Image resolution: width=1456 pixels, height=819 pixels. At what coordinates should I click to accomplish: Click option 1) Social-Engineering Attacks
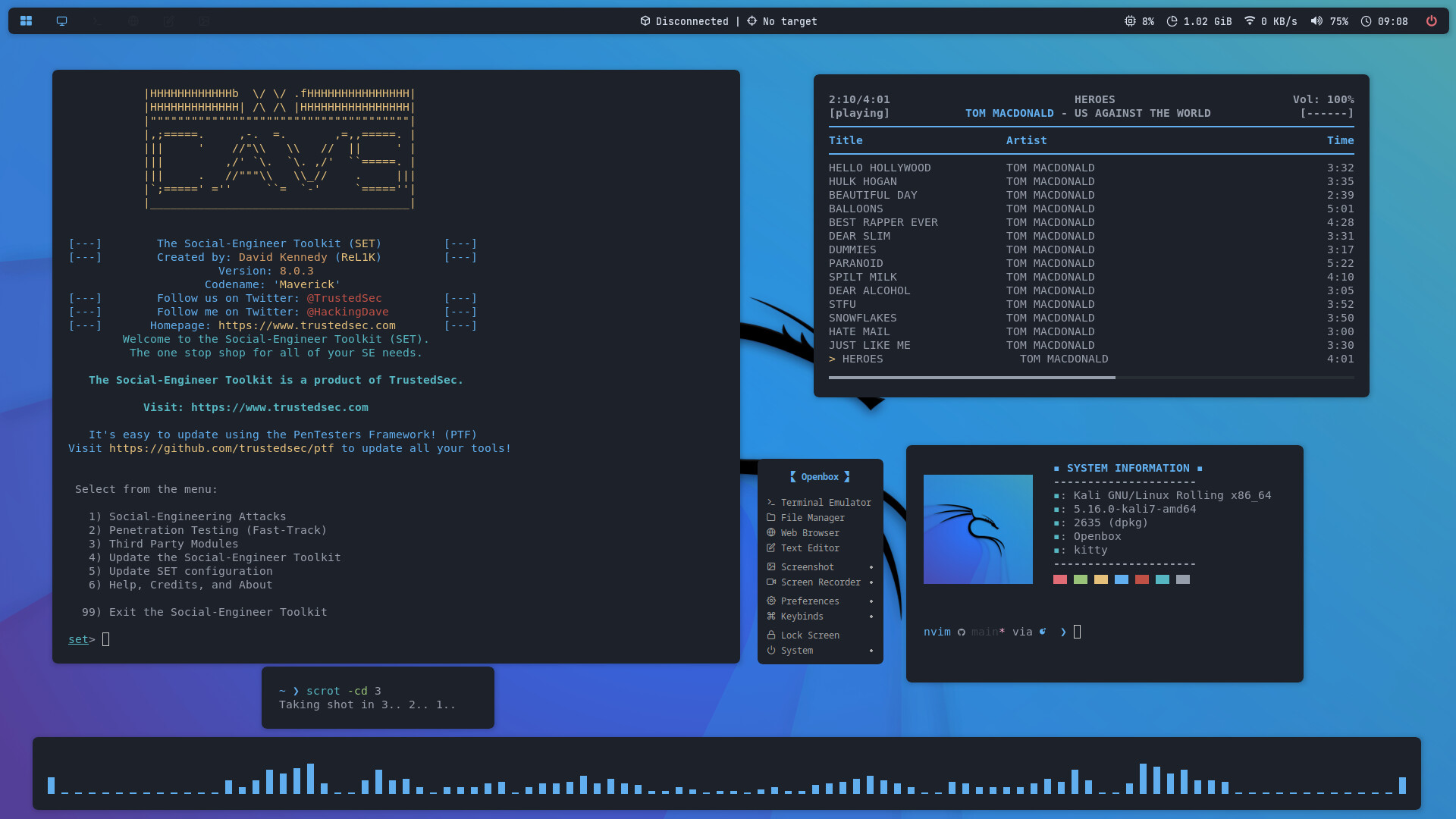pos(187,516)
